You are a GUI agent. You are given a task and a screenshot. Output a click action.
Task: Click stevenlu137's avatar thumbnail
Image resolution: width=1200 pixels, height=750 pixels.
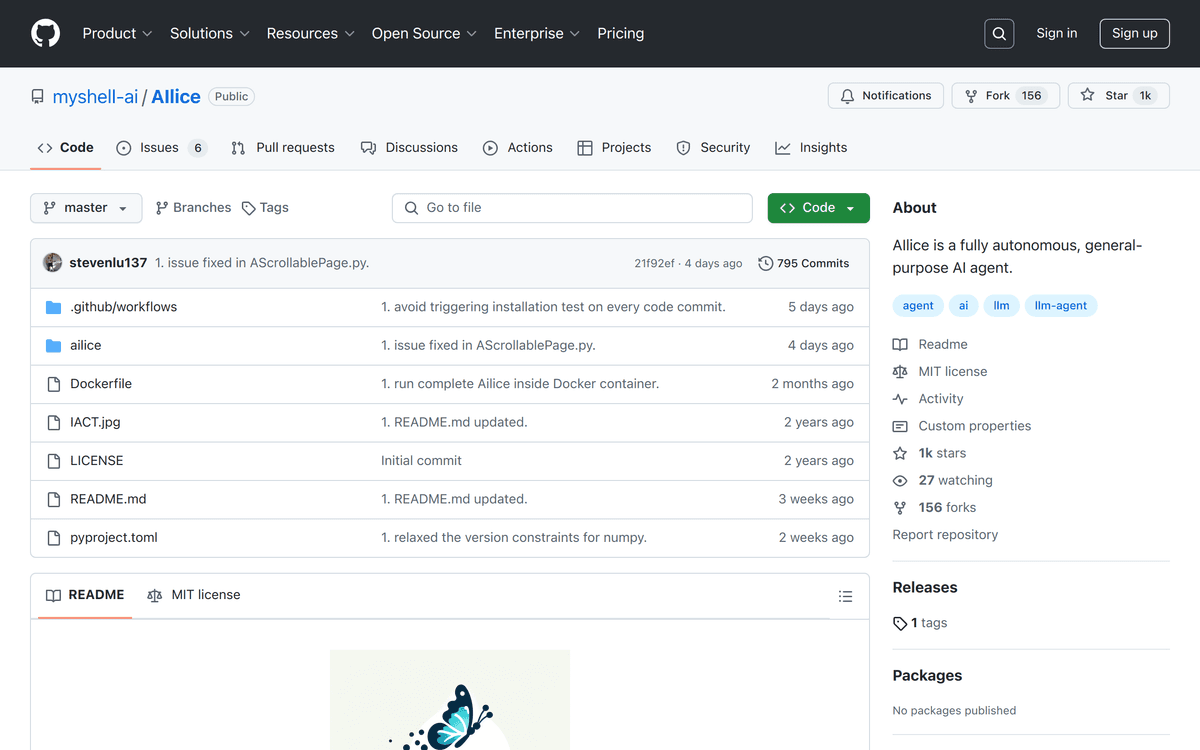(53, 263)
